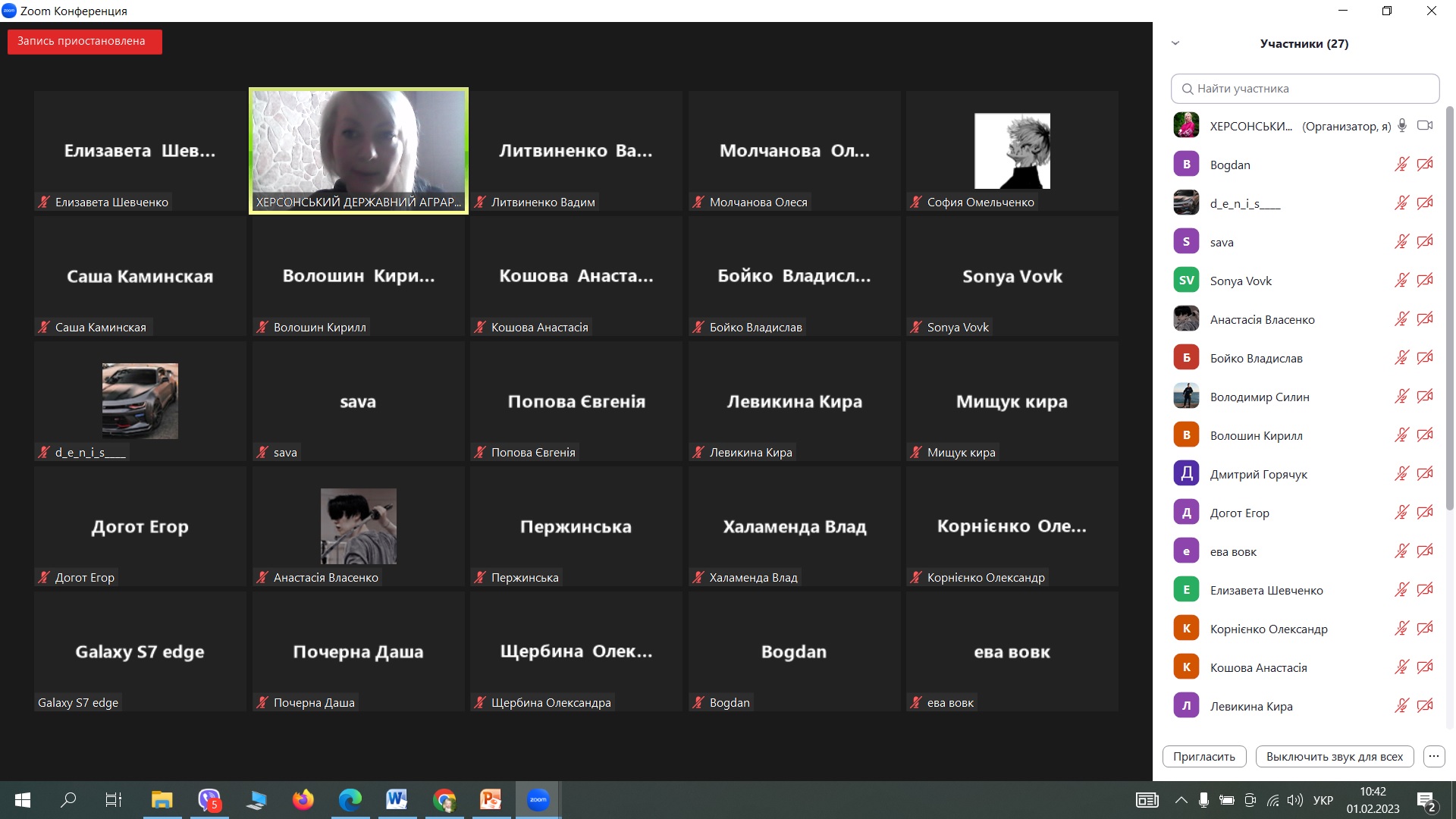The width and height of the screenshot is (1456, 819).
Task: Click the host's microphone icon in participants list
Action: coord(1402,126)
